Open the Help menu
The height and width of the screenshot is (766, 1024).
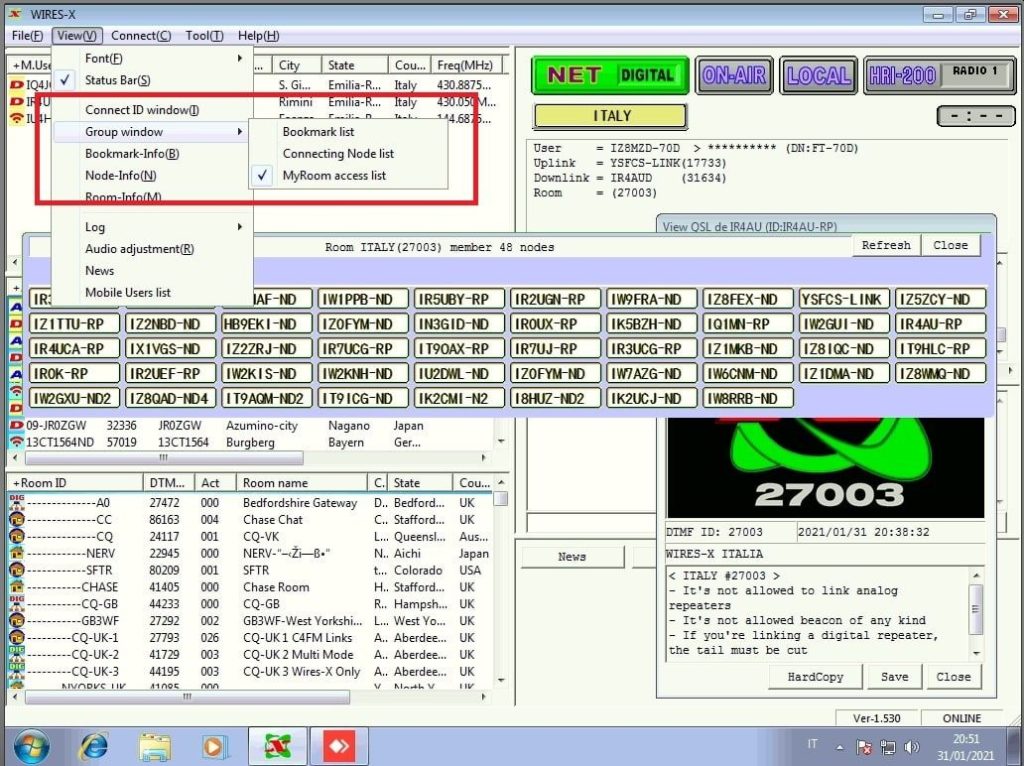click(x=258, y=36)
